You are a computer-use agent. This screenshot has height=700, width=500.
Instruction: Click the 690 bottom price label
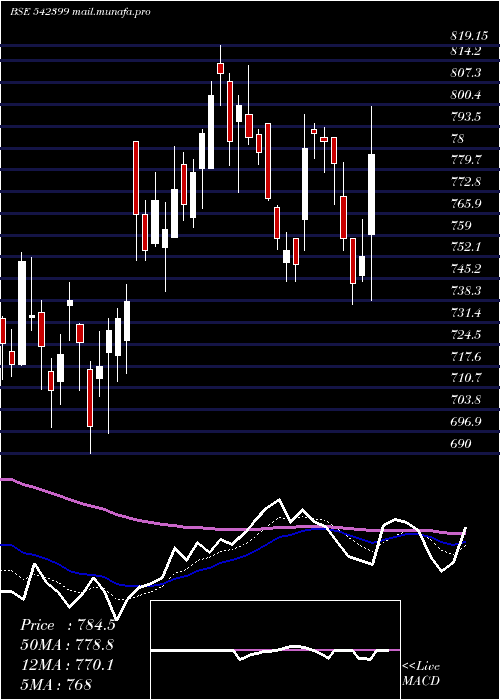pyautogui.click(x=462, y=444)
